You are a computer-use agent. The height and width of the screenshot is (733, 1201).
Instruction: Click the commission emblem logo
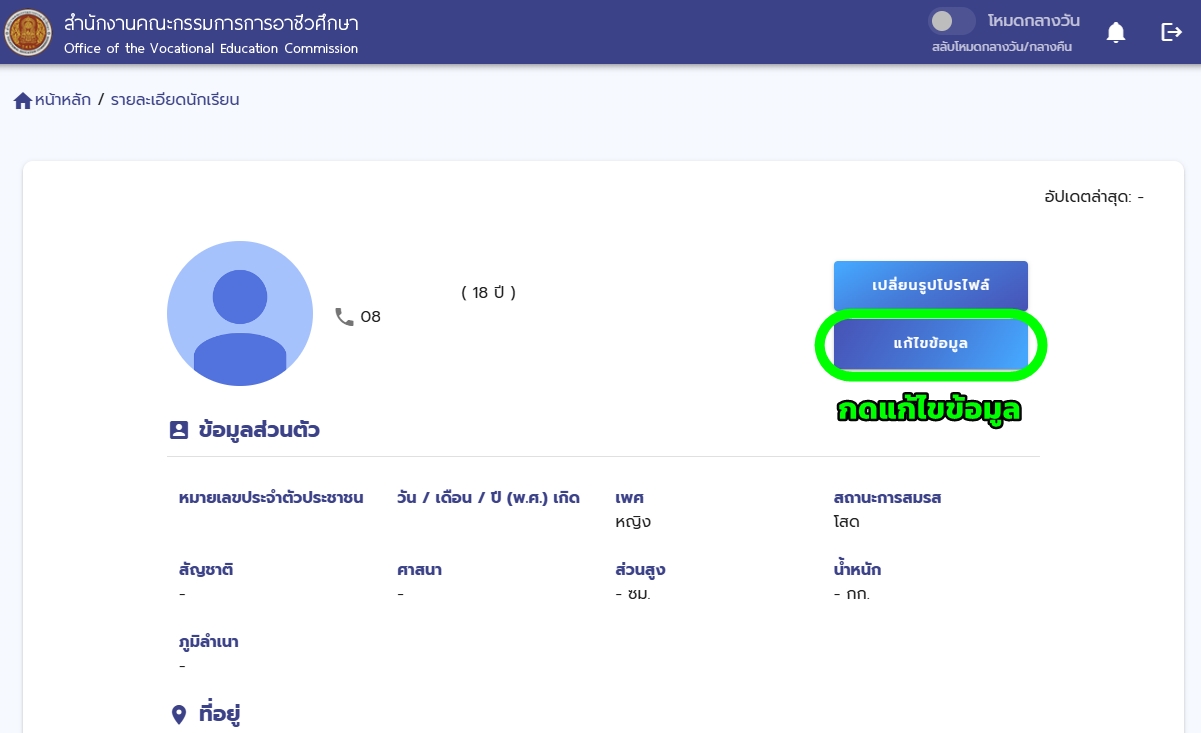(x=28, y=32)
